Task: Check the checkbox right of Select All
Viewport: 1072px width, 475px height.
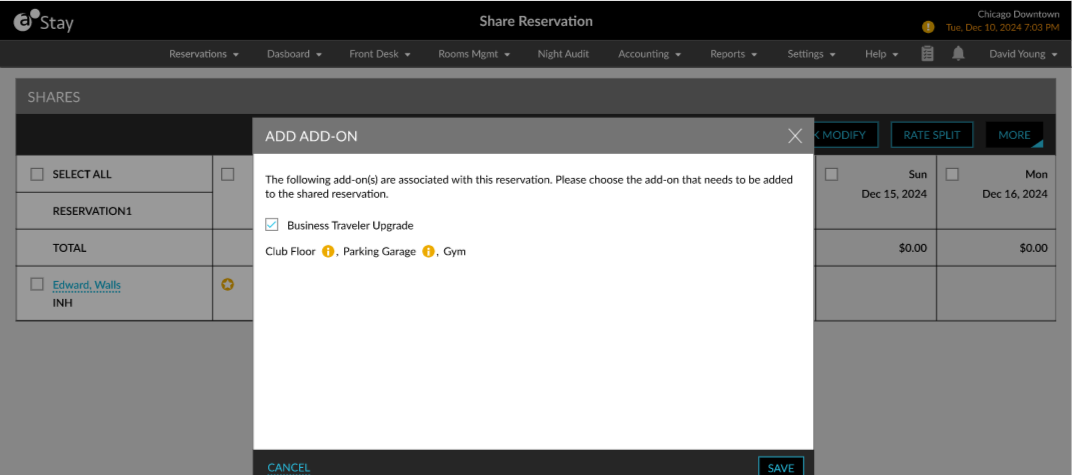Action: point(228,174)
